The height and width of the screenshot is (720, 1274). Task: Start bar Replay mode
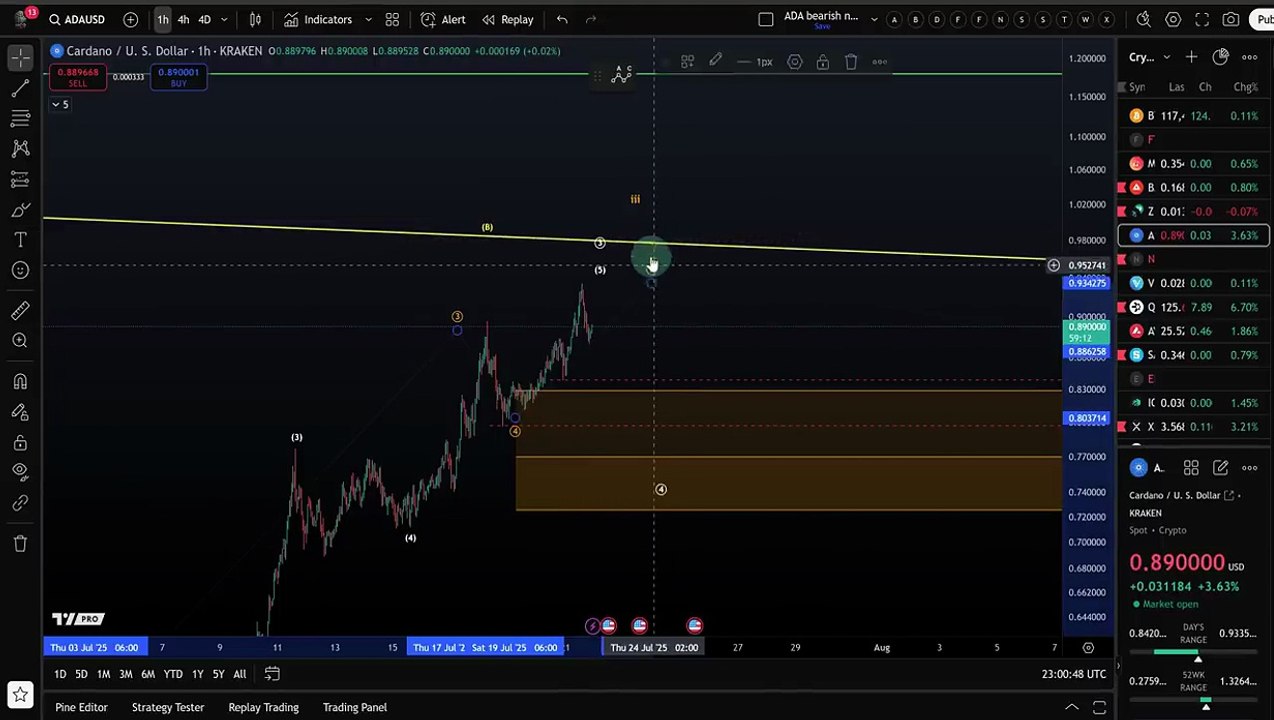[x=507, y=19]
